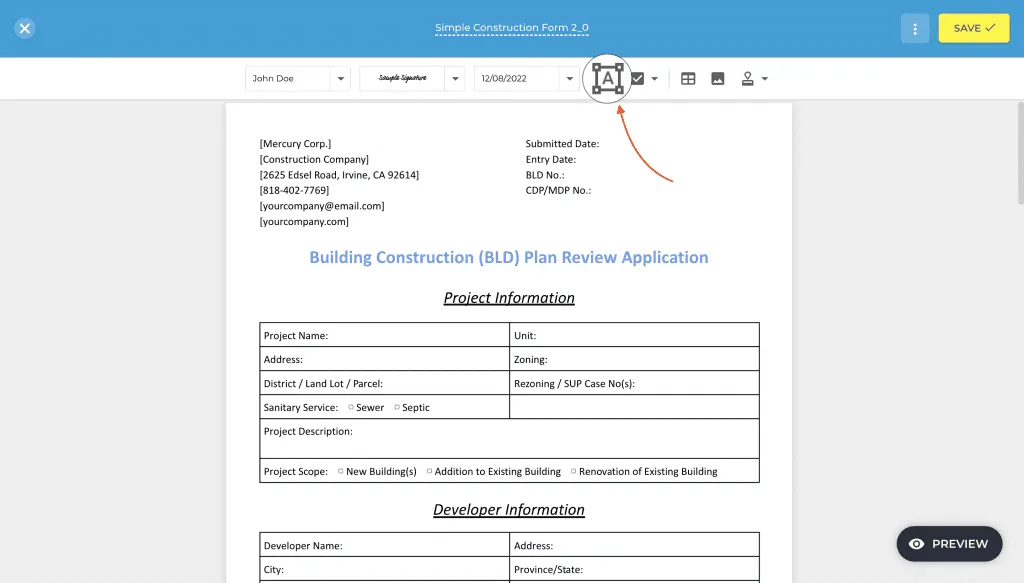Viewport: 1024px width, 583px height.
Task: Select the checkbox annotation tool
Action: (x=635, y=78)
